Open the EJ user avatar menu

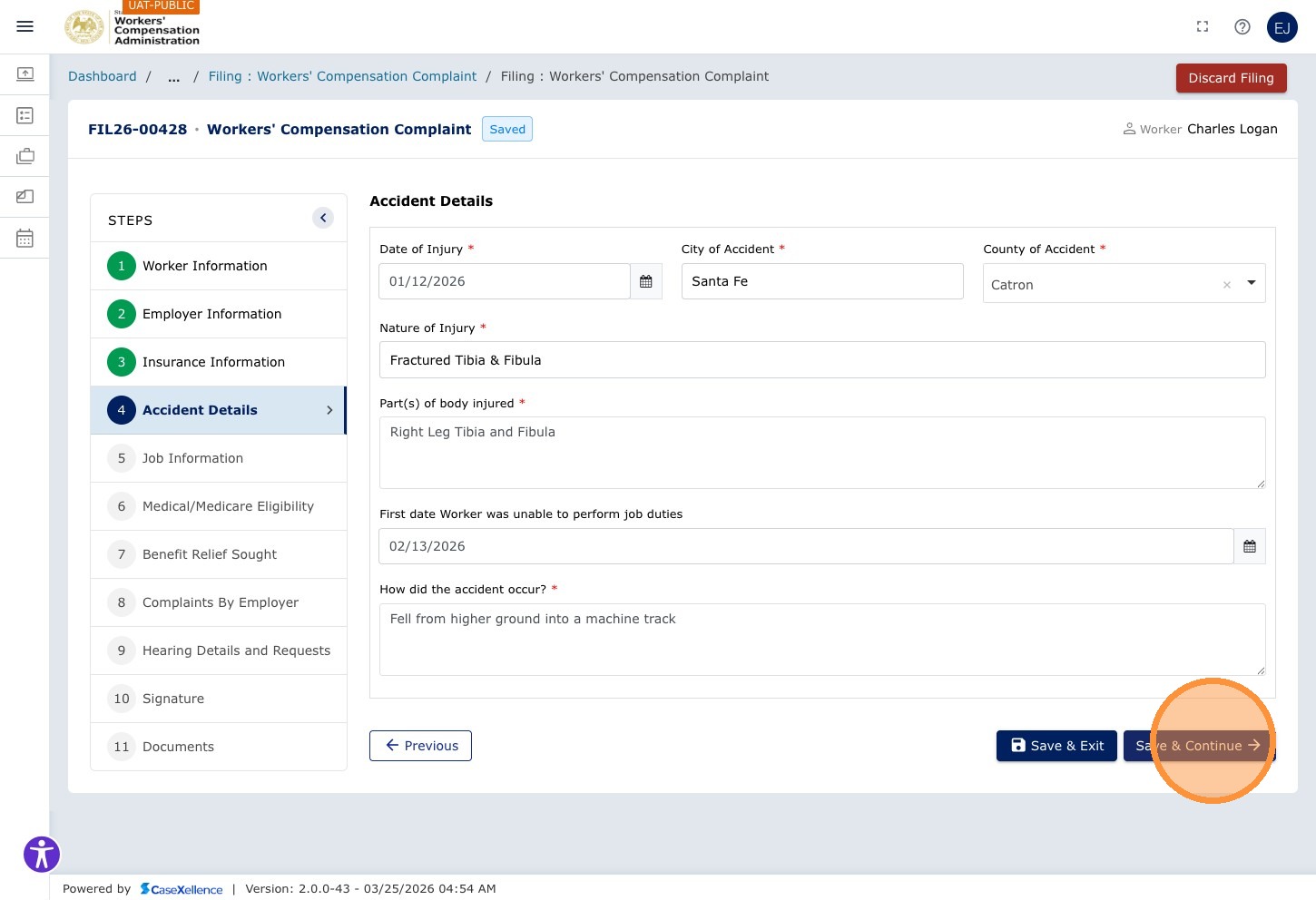coord(1282,27)
